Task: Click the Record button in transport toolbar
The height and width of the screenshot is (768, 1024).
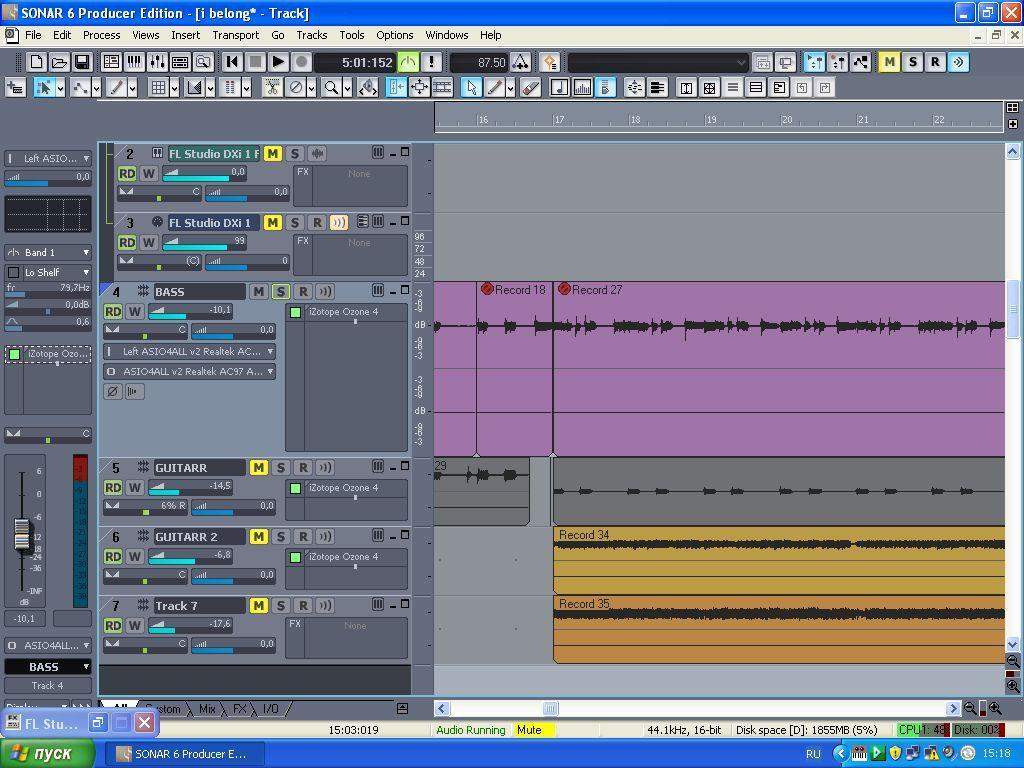Action: click(302, 62)
